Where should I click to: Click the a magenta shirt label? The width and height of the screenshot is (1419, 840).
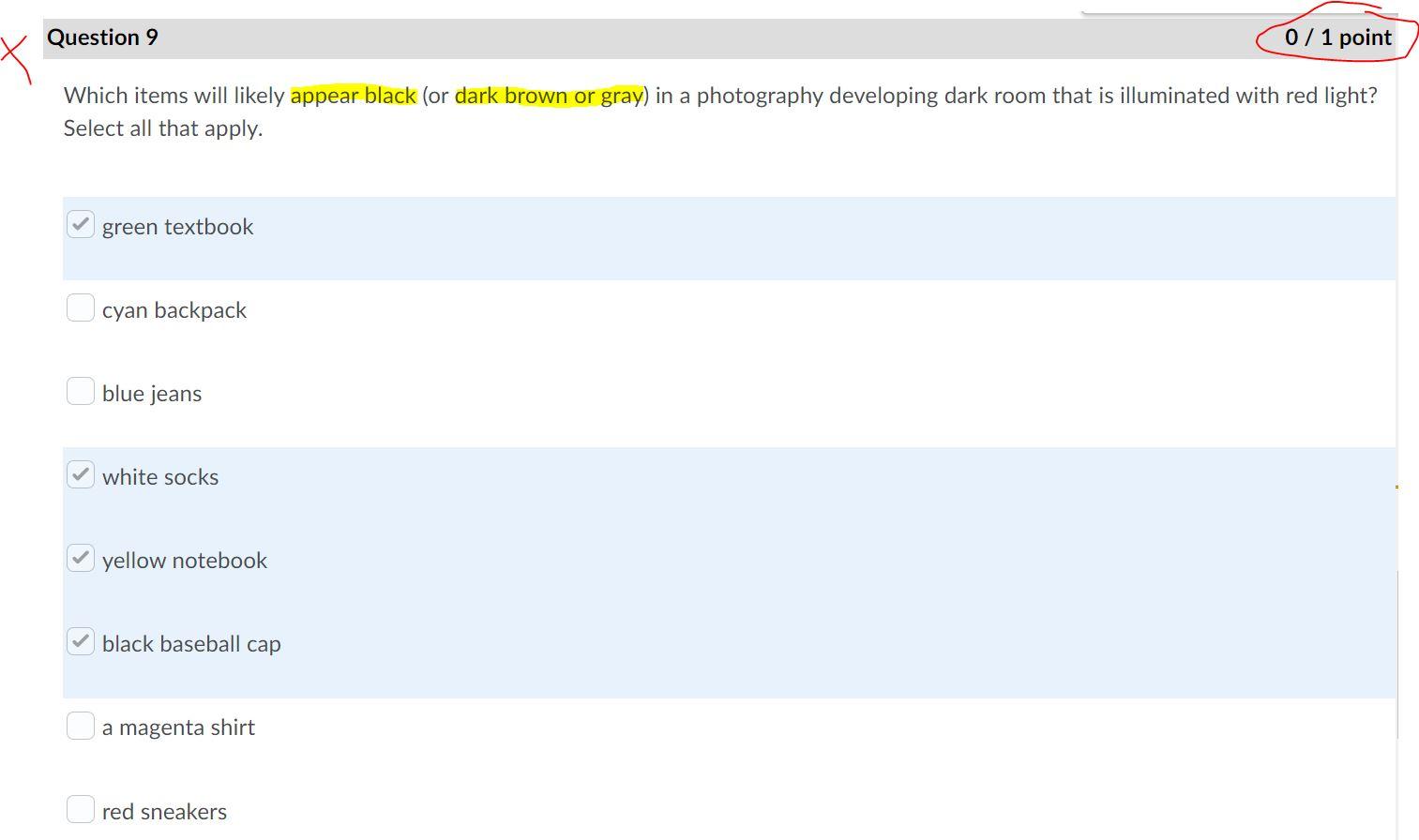178,727
